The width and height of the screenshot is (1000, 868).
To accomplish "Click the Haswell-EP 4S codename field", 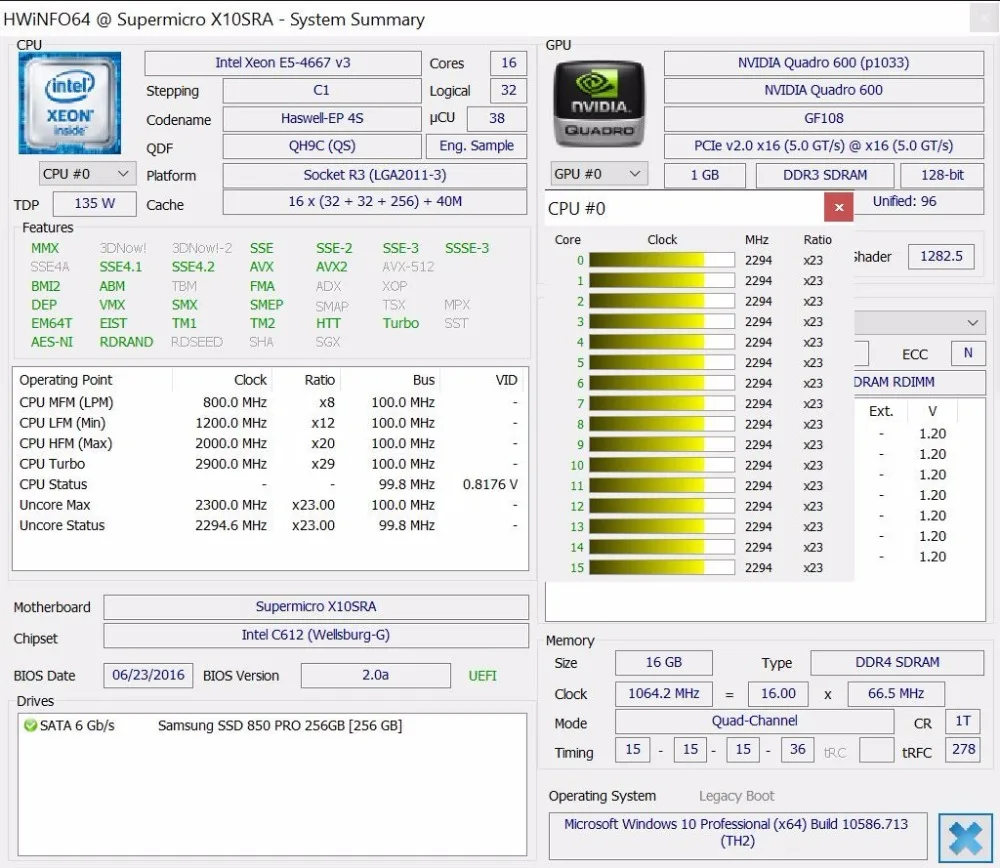I will click(x=321, y=119).
